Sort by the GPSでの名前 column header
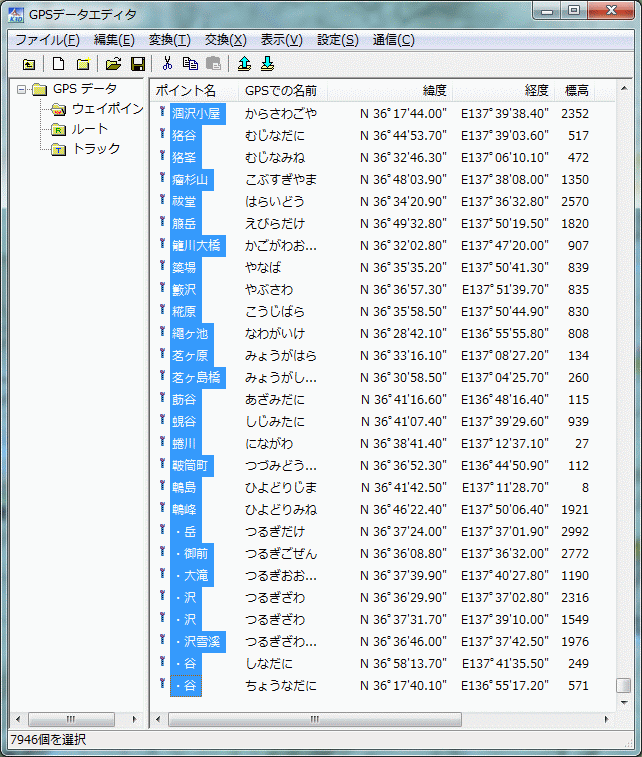The height and width of the screenshot is (757, 642). point(281,90)
